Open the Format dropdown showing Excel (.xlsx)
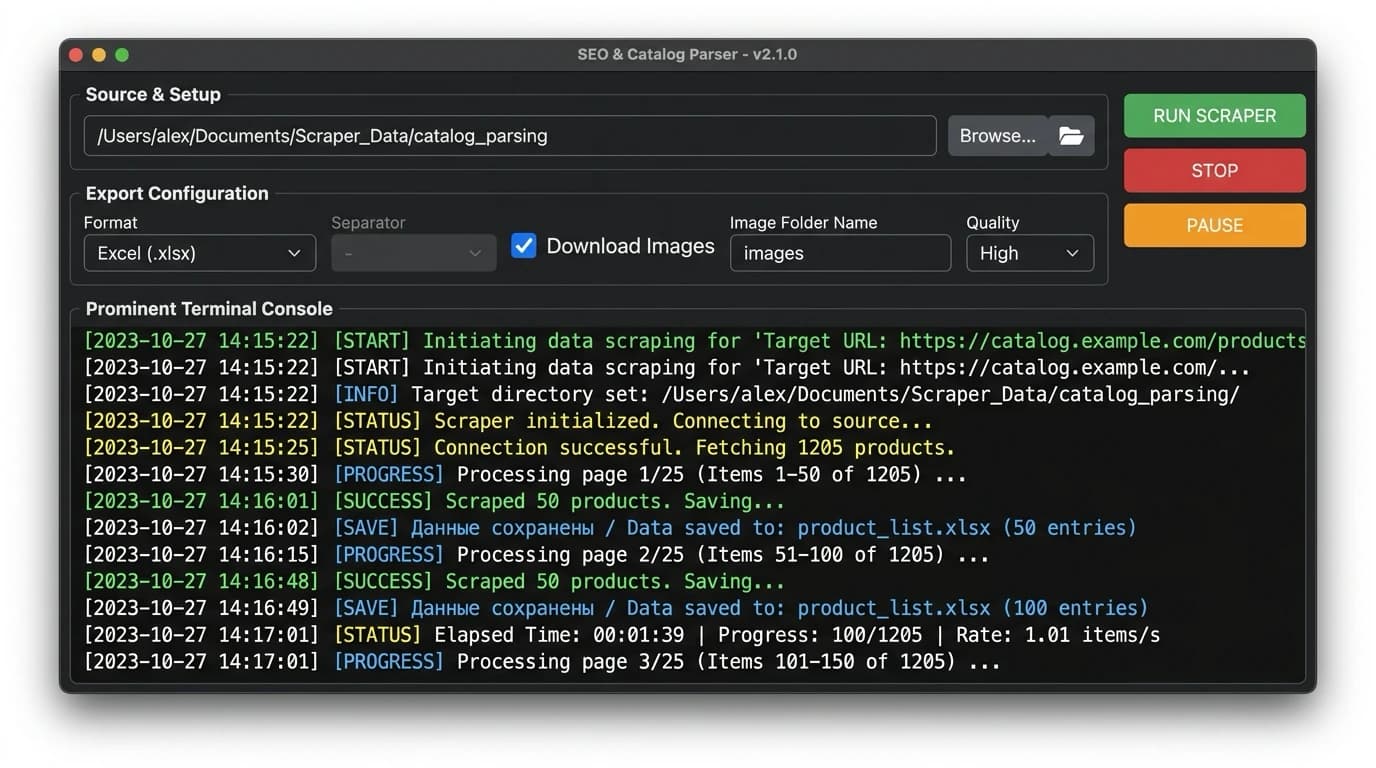Viewport: 1376px width, 768px height. 200,253
